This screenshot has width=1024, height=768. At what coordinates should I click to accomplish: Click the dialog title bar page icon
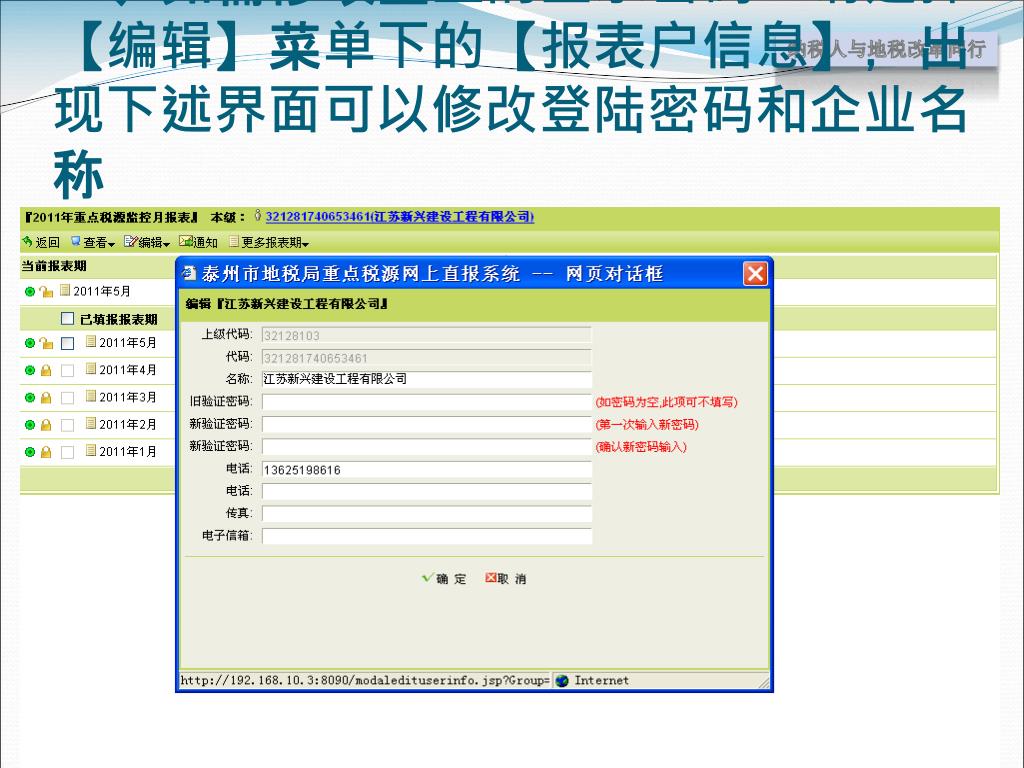(x=189, y=273)
